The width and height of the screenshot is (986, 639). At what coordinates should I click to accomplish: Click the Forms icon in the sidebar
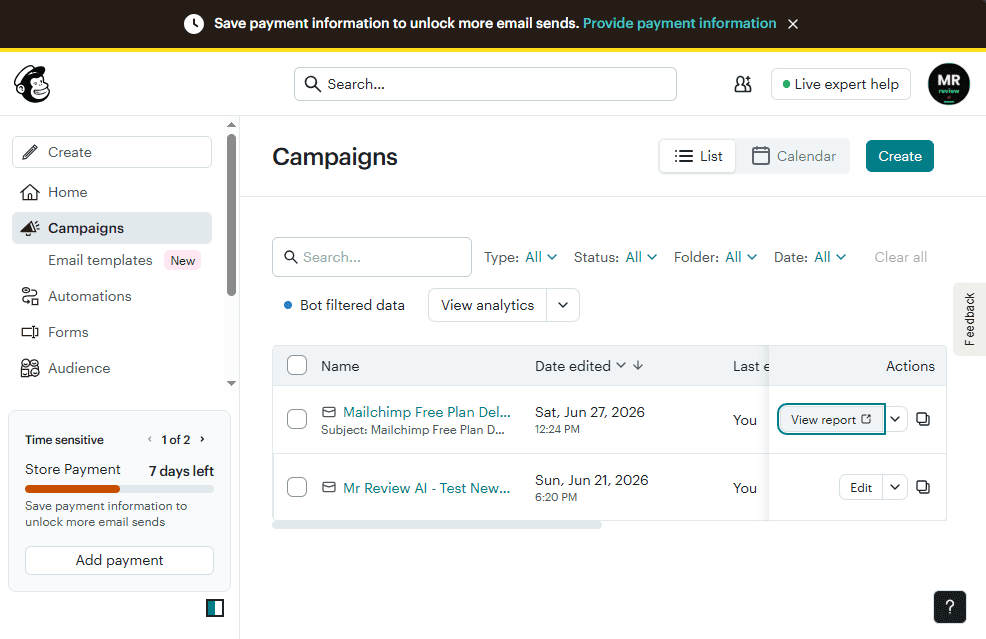coord(30,331)
